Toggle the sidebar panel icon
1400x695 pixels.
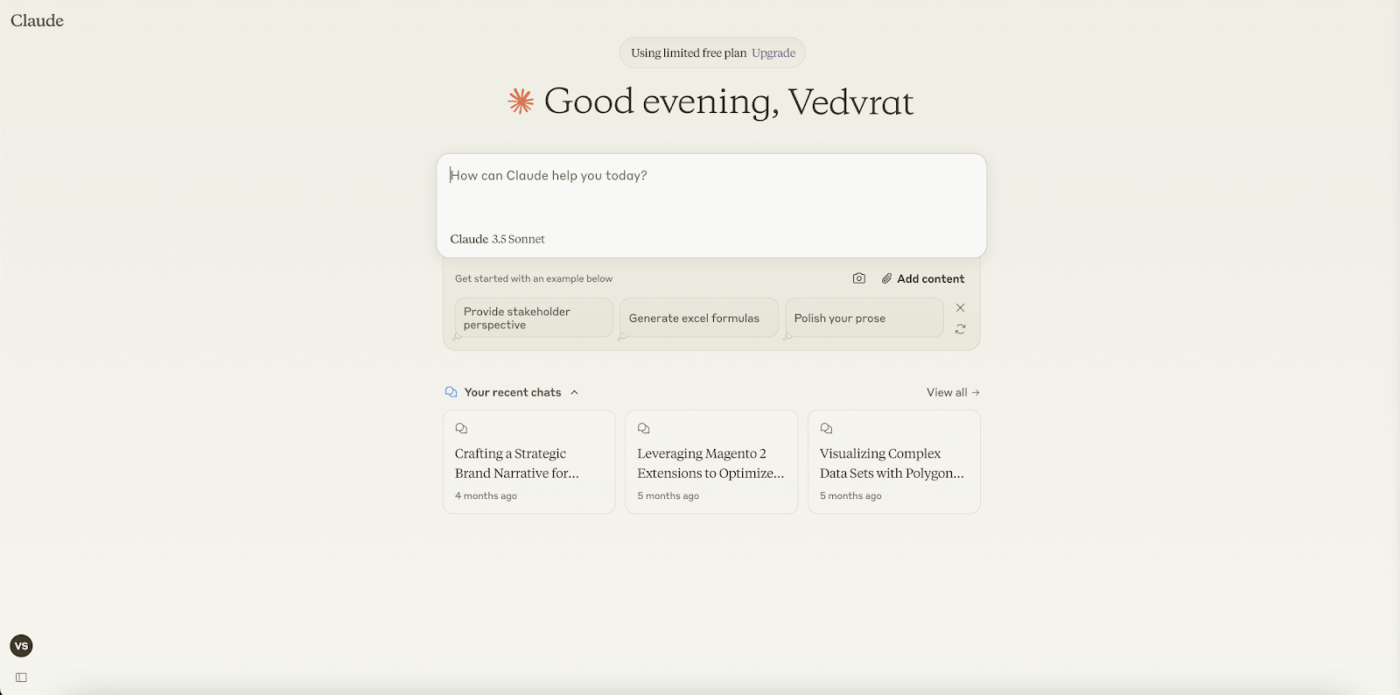[21, 677]
